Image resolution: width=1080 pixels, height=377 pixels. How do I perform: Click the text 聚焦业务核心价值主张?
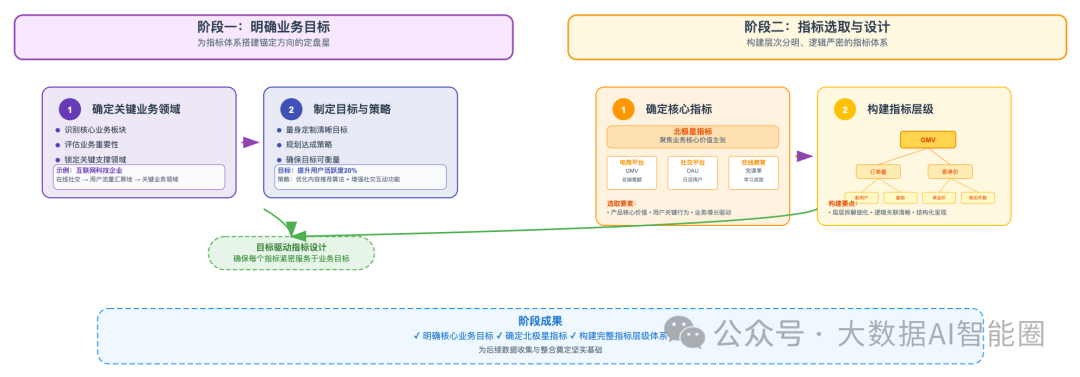(692, 140)
